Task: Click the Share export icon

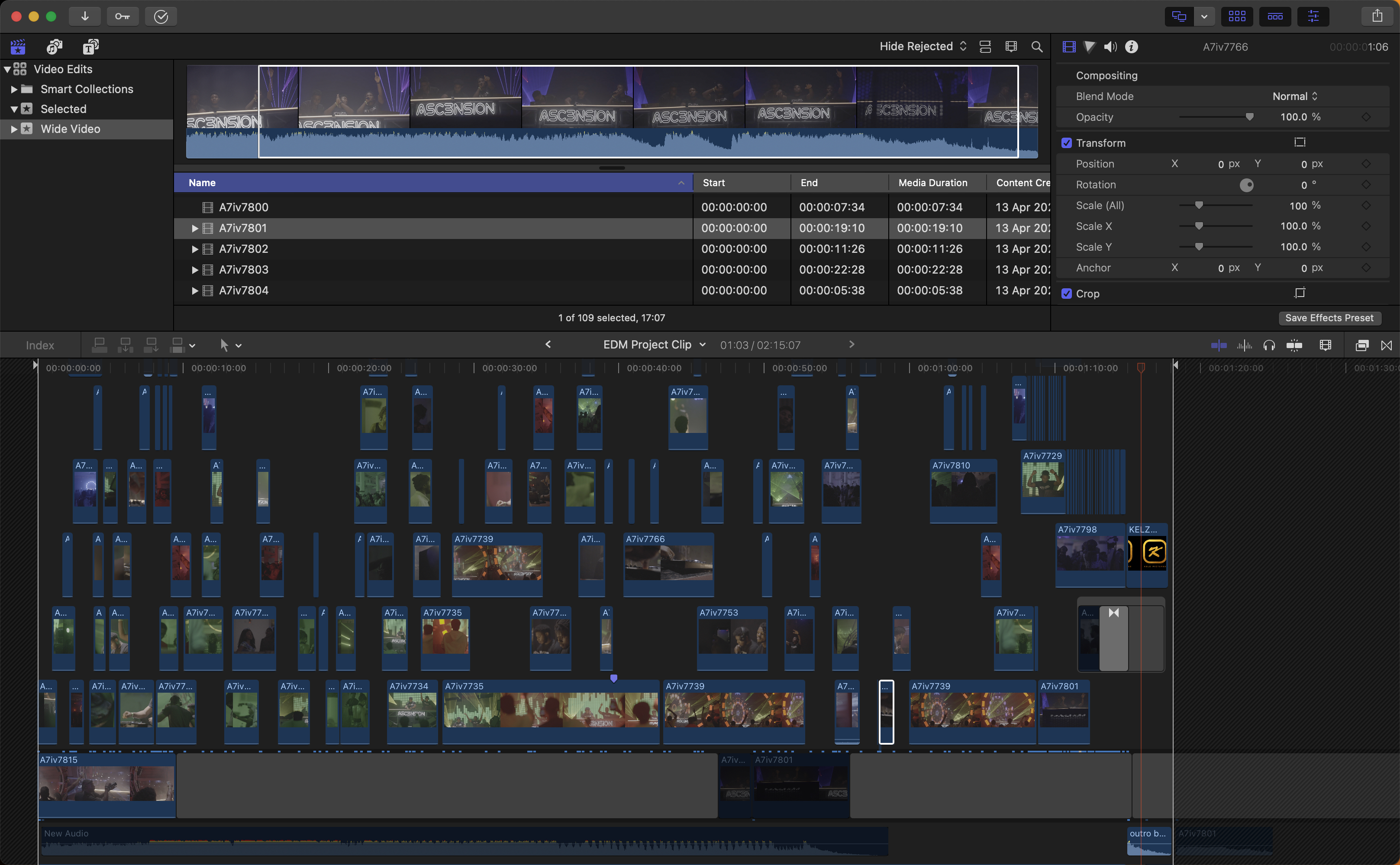Action: [1377, 16]
